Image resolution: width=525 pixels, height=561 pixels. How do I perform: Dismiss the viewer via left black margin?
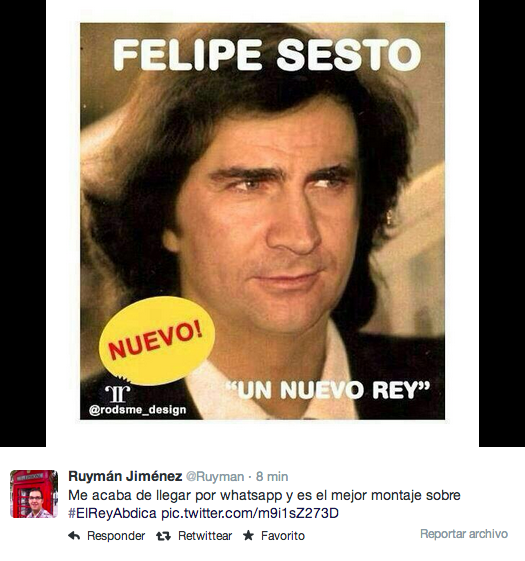23,223
